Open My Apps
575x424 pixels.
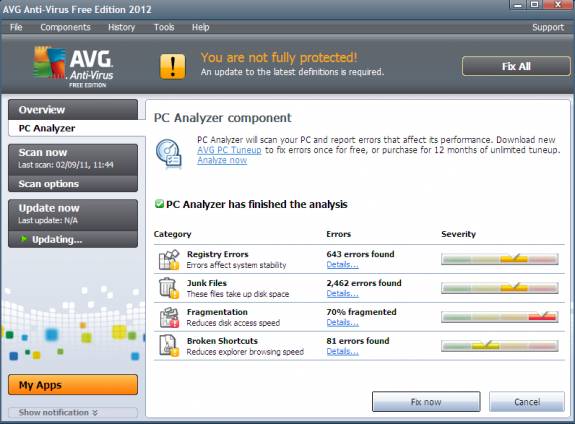73,385
